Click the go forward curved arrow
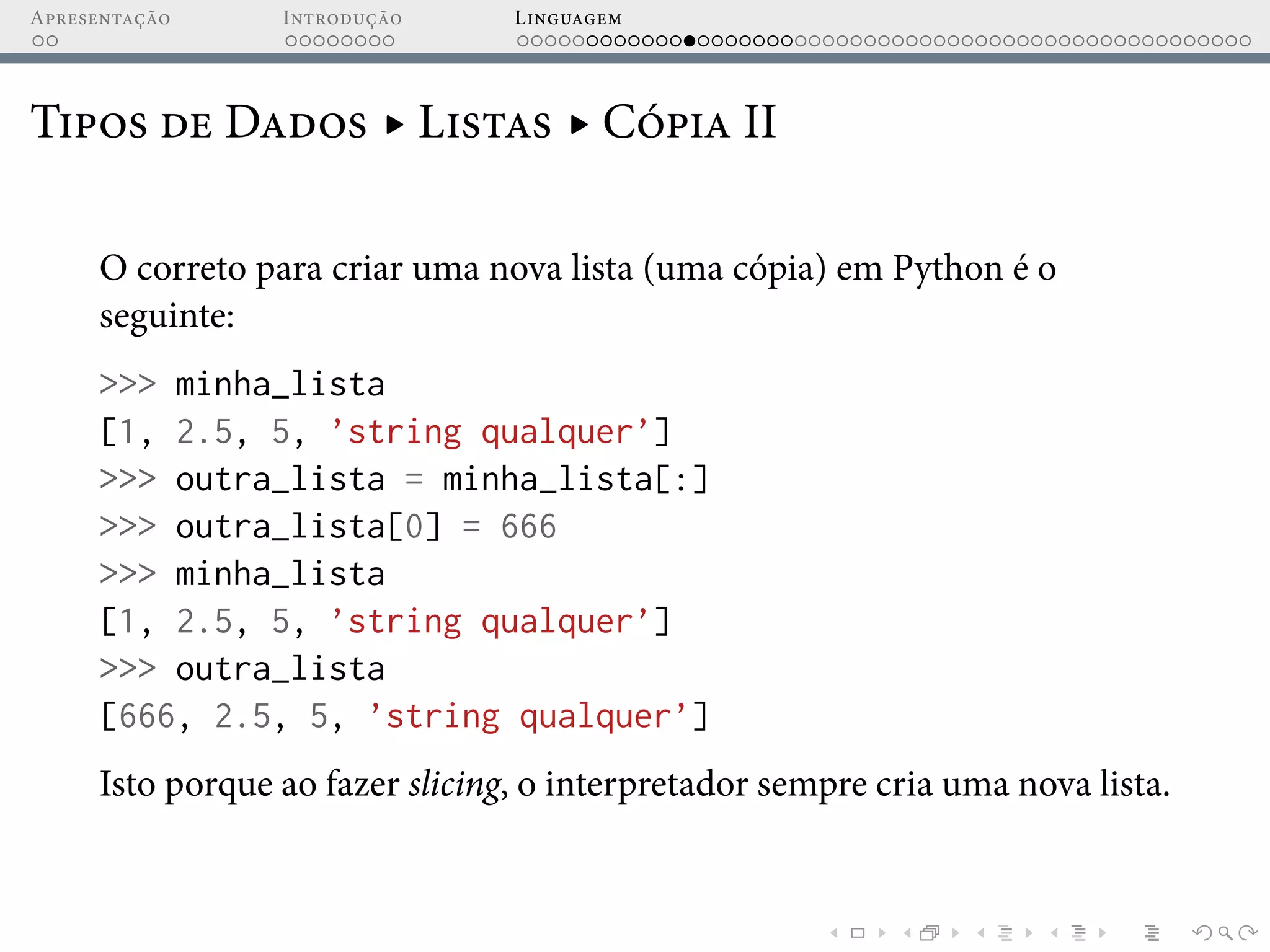The width and height of the screenshot is (1270, 952). 1248,933
